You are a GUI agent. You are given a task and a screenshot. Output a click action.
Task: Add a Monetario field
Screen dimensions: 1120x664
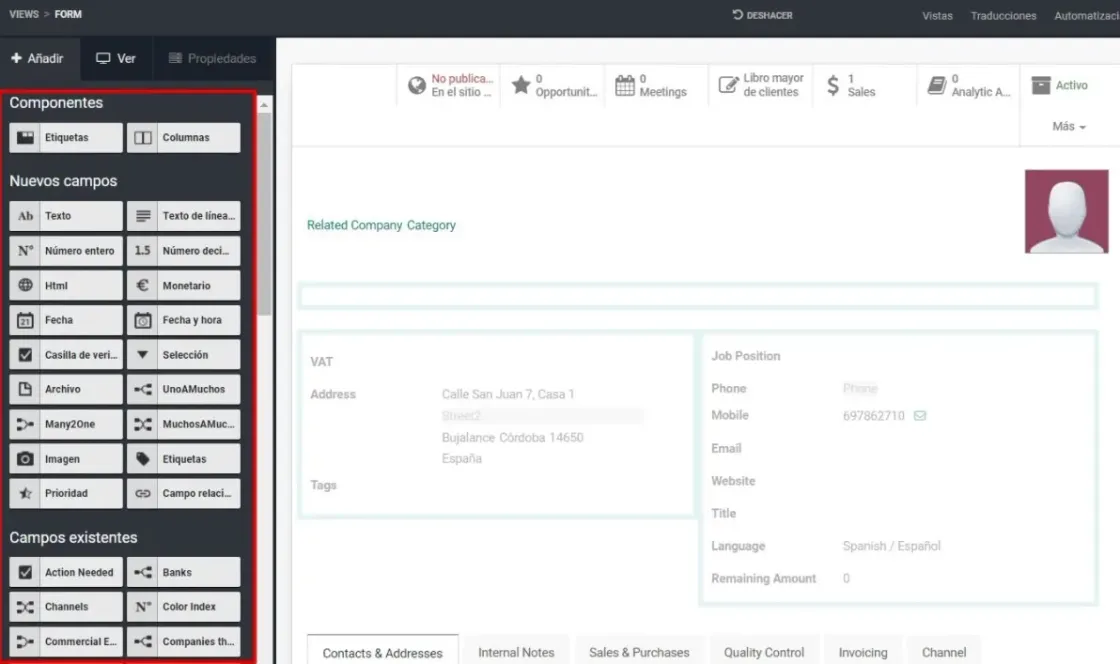point(184,286)
